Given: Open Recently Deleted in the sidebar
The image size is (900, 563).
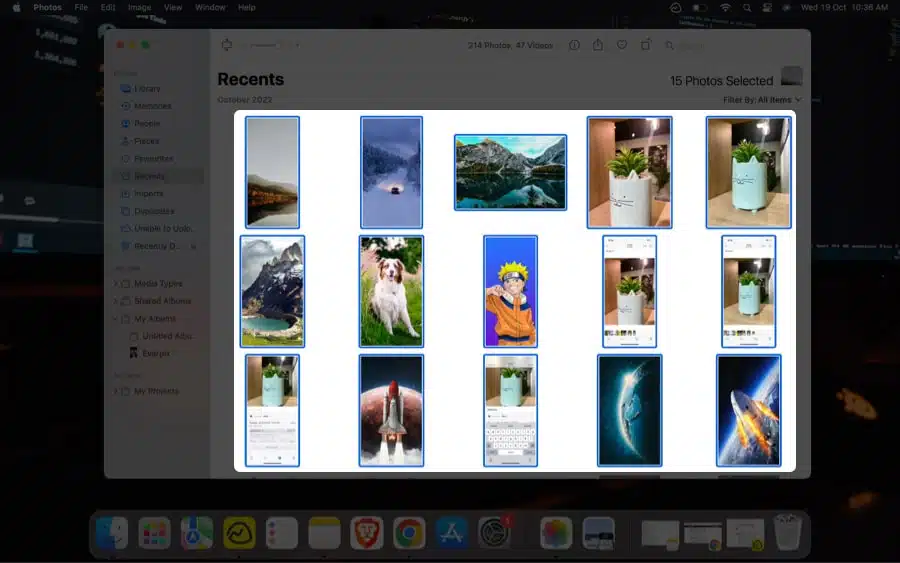Looking at the screenshot, I should point(158,246).
